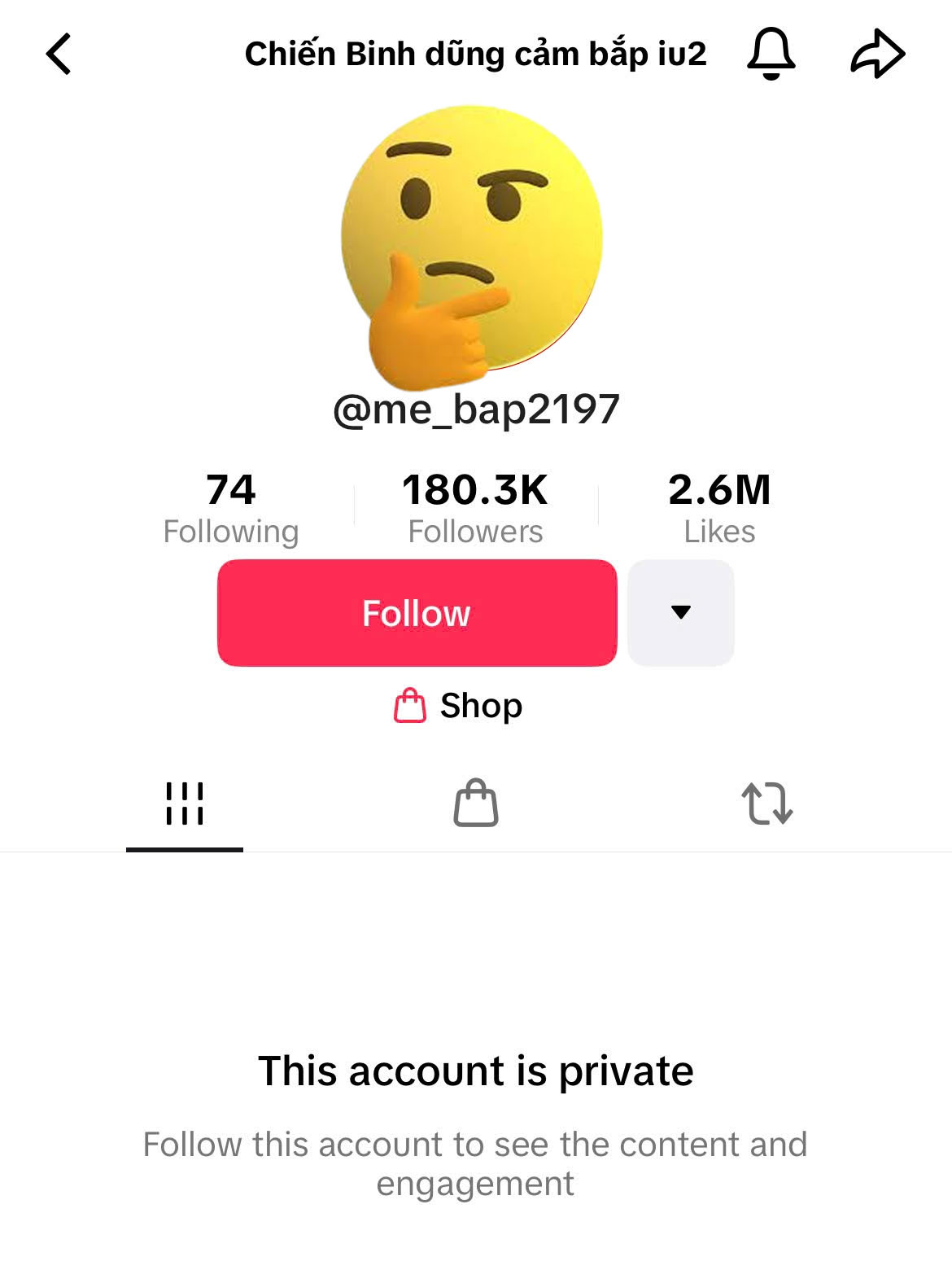Tap the notification bell icon
952x1270 pixels.
771,54
